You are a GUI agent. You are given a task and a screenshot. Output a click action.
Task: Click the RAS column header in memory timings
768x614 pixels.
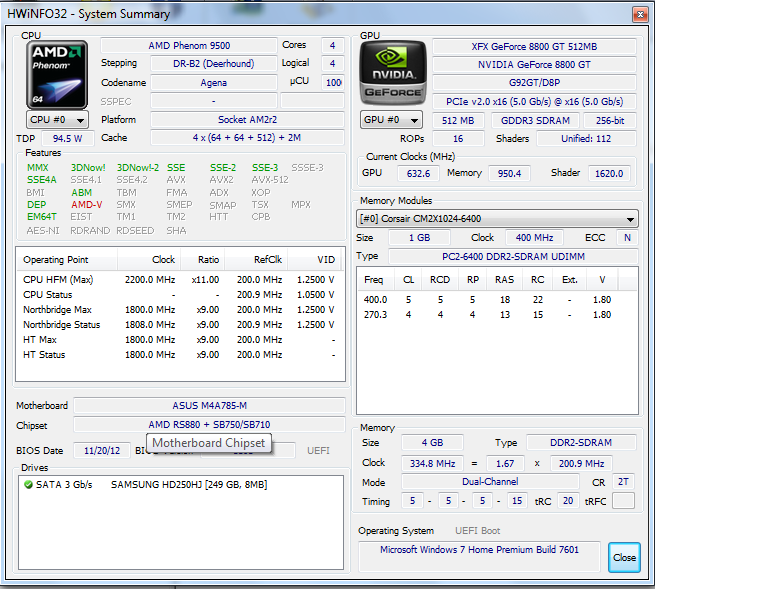coord(504,280)
